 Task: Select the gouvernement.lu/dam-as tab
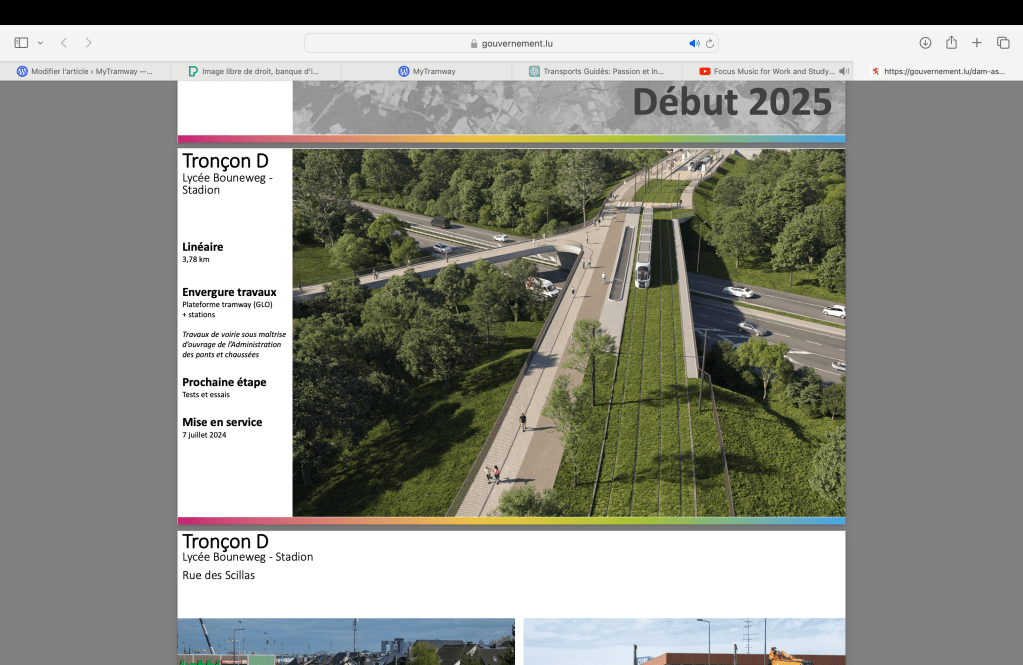938,72
